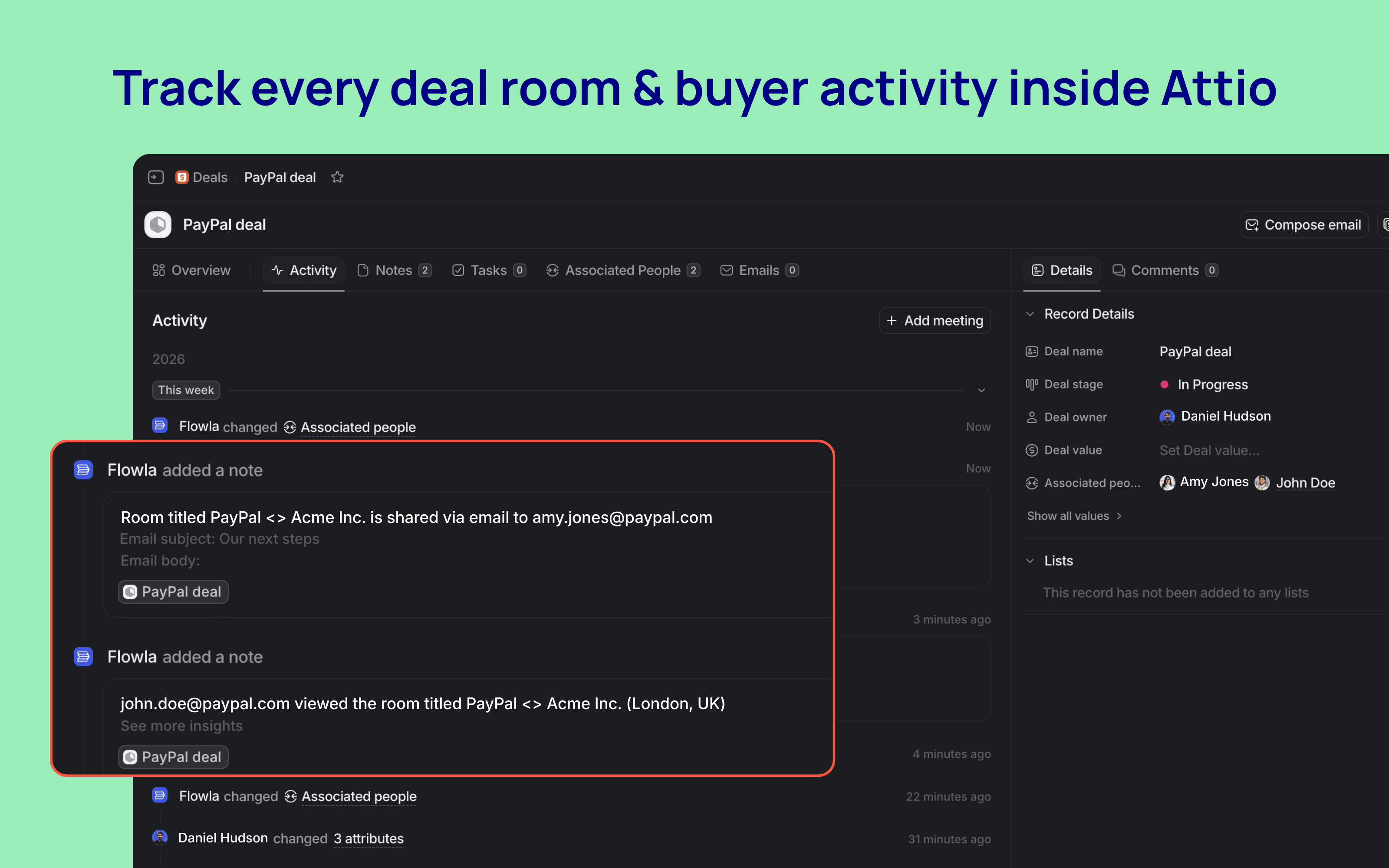This screenshot has height=868, width=1389.
Task: Open the Associated People tab
Action: [623, 270]
